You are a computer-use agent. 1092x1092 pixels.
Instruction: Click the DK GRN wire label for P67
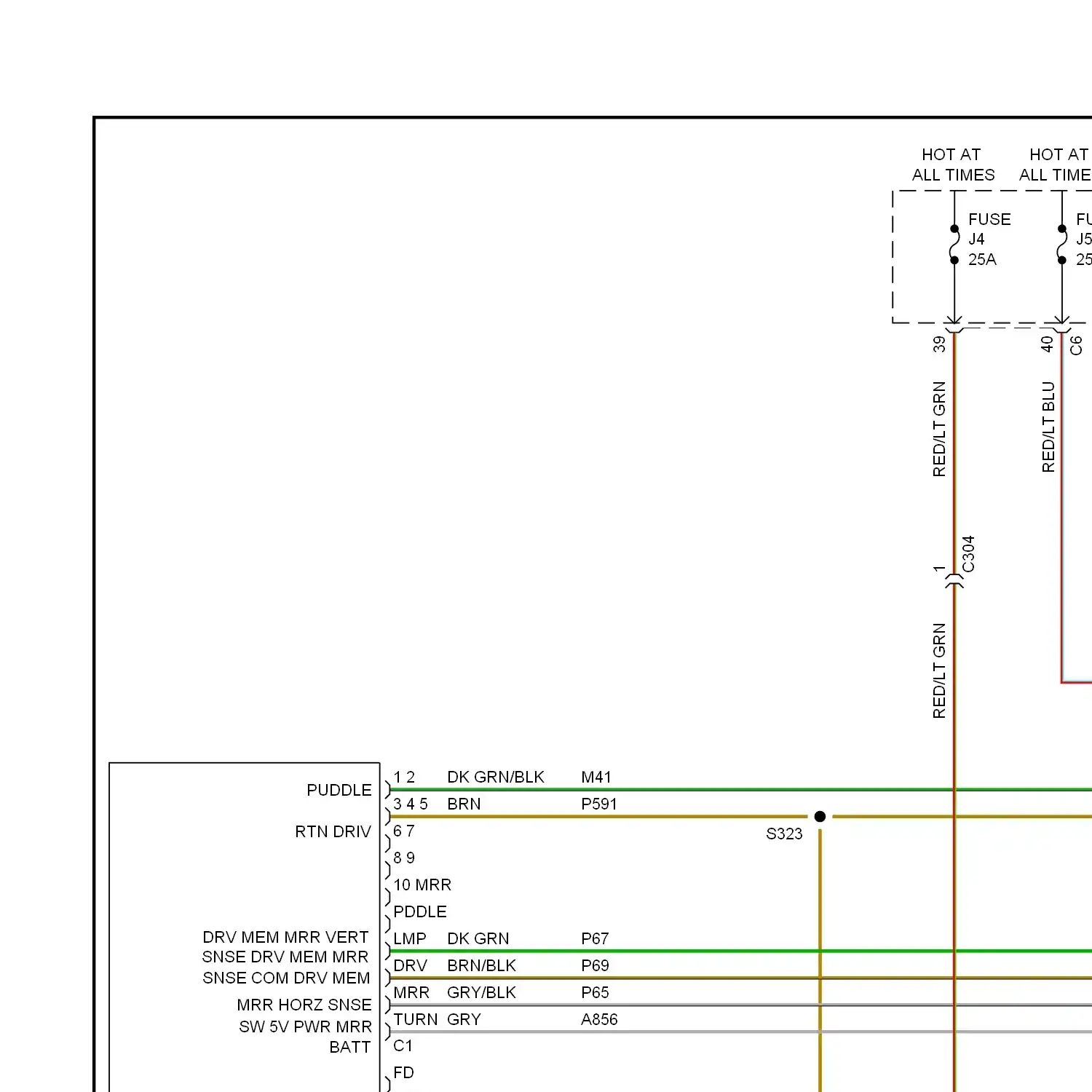(478, 939)
